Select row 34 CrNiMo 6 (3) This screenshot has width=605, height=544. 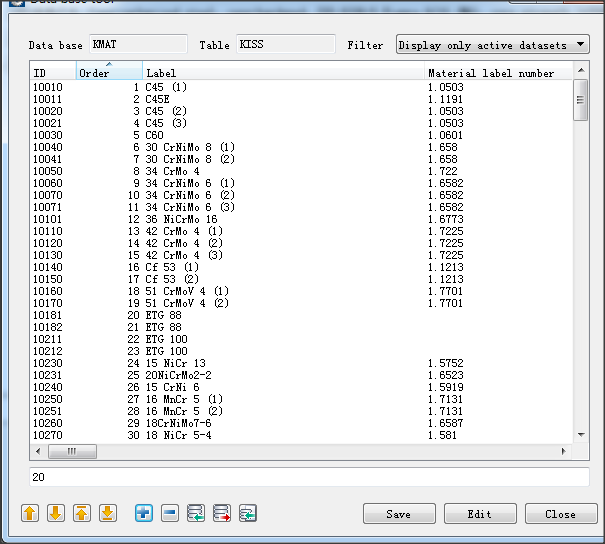click(301, 207)
